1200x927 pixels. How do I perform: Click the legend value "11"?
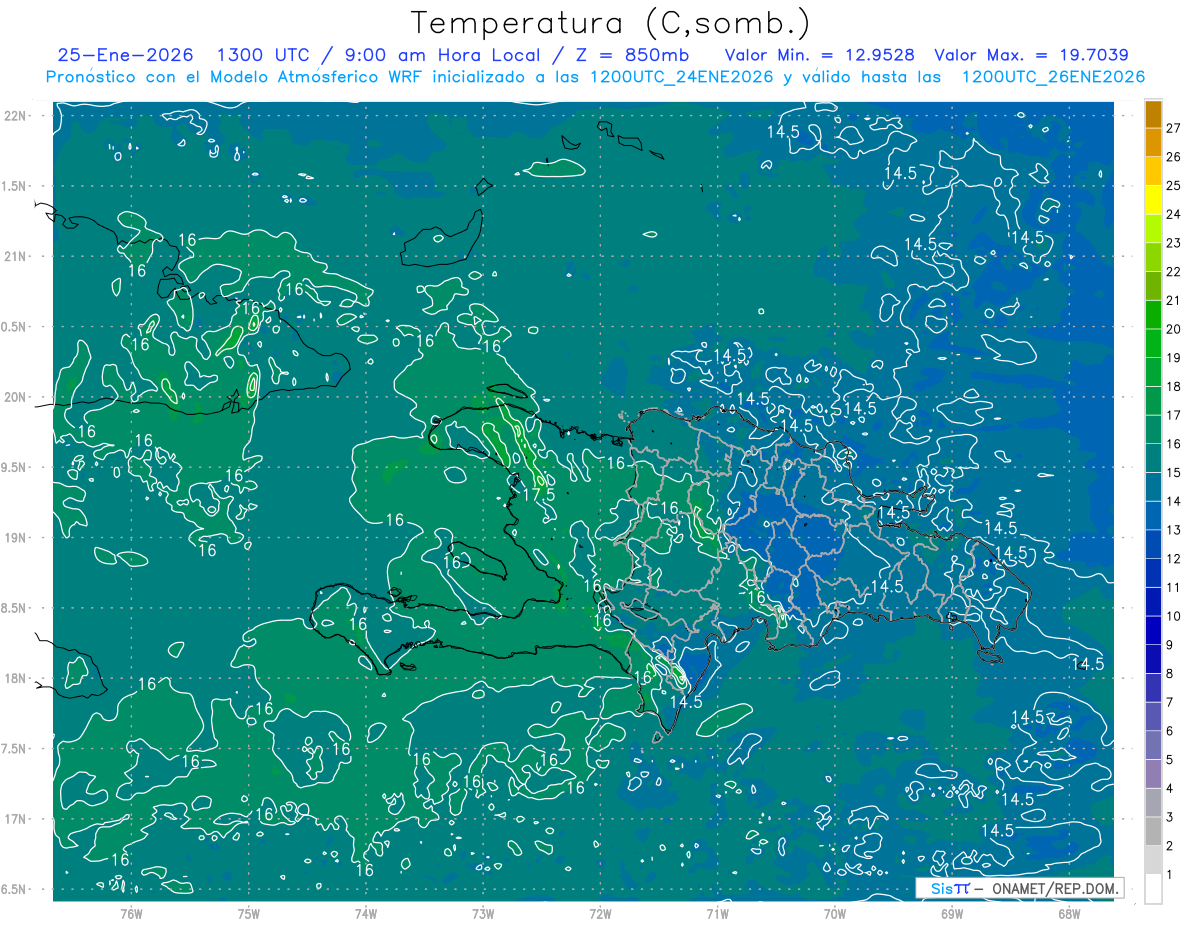[x=1174, y=587]
